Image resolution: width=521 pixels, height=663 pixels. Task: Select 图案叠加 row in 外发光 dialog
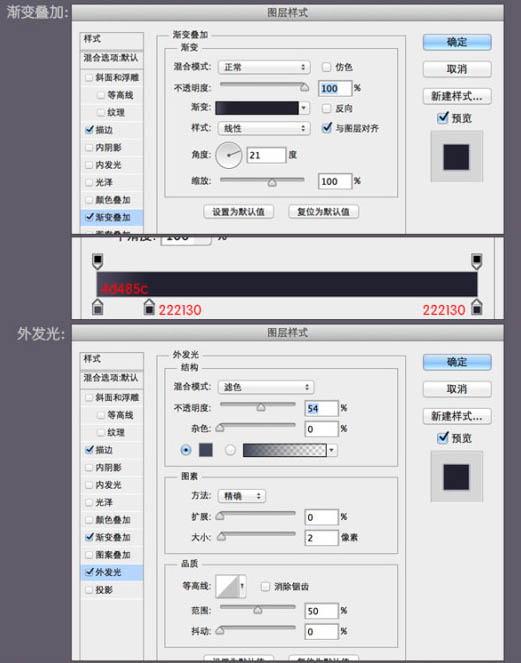point(112,555)
